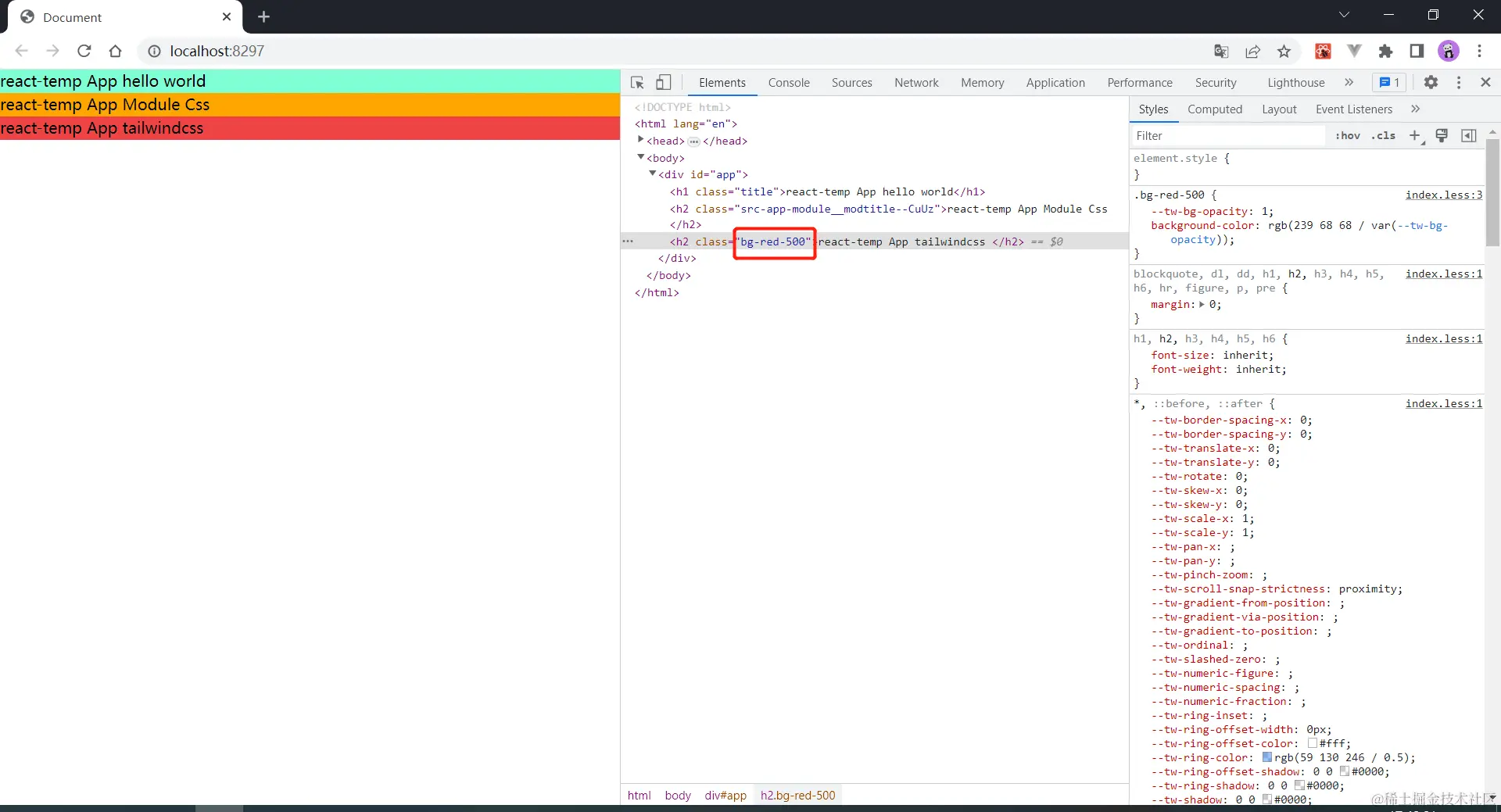Viewport: 1501px width, 812px height.
Task: Open the React DevTools extension icon
Action: 1323,51
